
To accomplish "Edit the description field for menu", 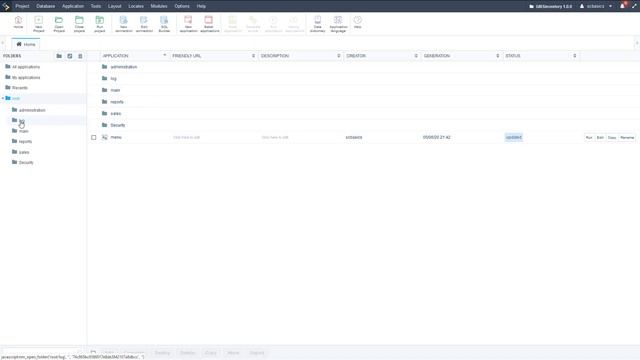I will point(275,138).
